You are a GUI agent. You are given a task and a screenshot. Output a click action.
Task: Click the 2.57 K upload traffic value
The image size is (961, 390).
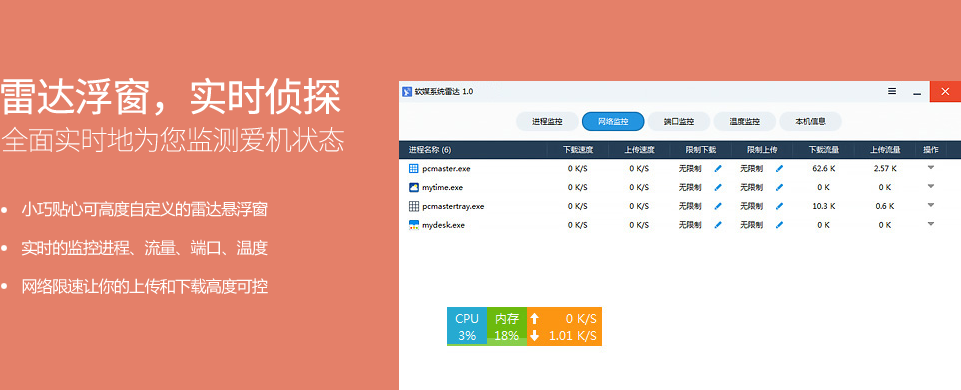(x=885, y=168)
